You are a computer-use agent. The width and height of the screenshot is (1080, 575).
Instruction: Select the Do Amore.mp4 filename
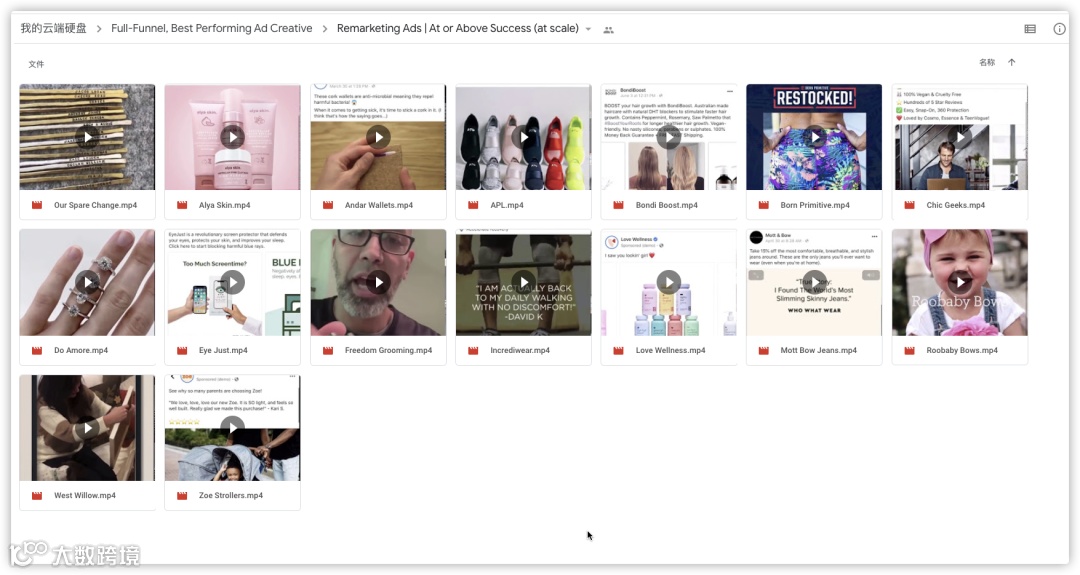pyautogui.click(x=81, y=351)
